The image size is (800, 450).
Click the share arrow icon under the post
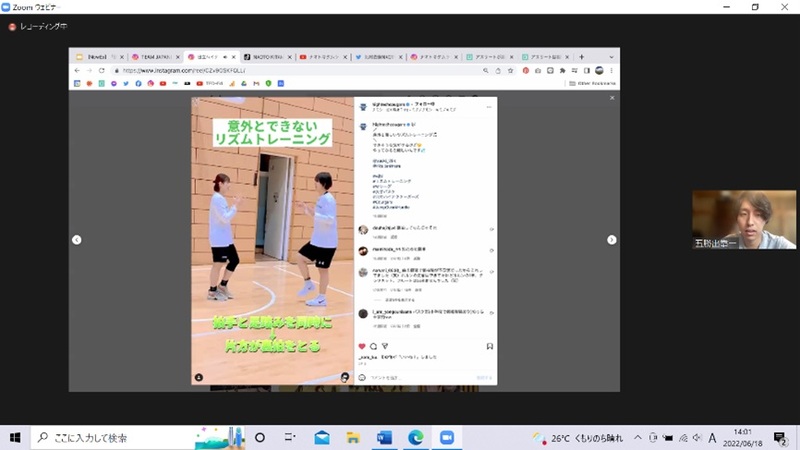(x=384, y=346)
